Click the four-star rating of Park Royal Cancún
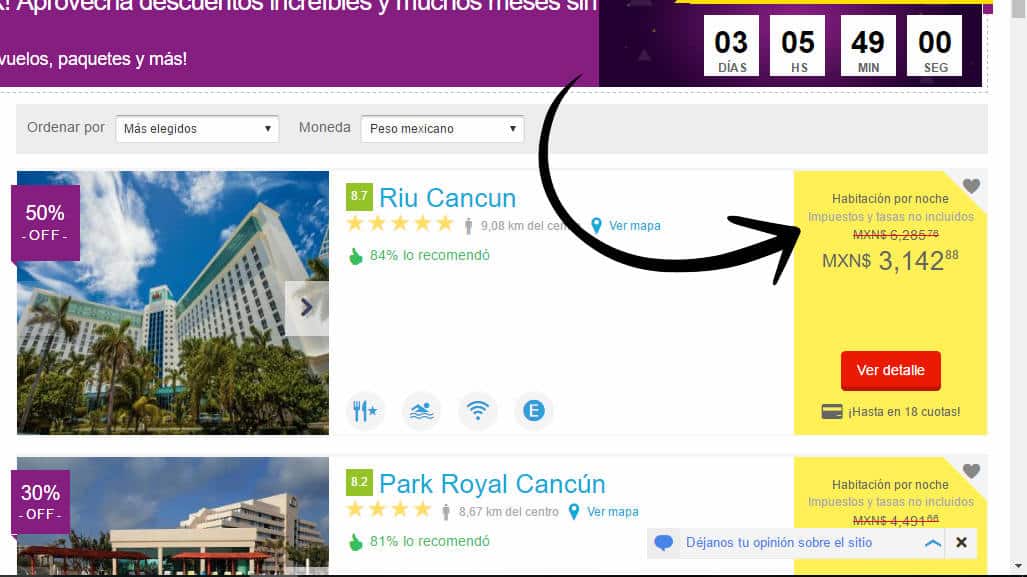Viewport: 1027px width, 577px height. pos(389,510)
